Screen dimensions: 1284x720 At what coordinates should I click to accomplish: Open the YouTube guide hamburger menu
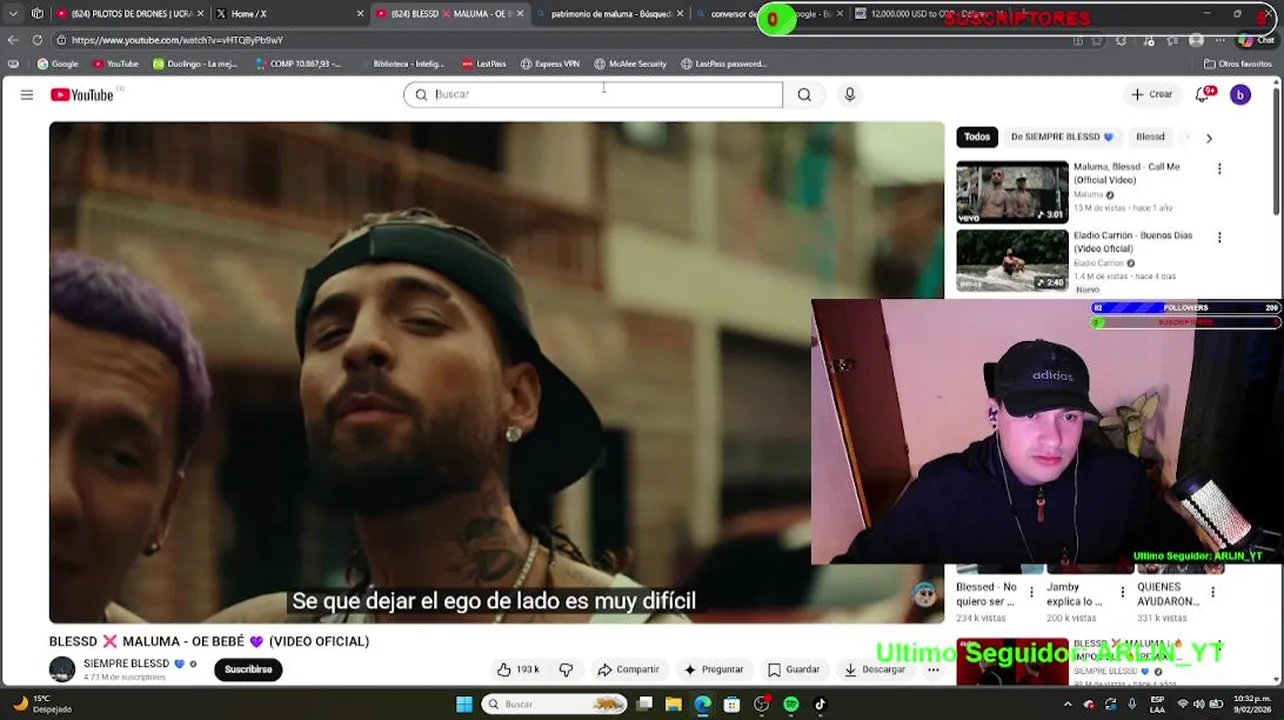pos(27,95)
